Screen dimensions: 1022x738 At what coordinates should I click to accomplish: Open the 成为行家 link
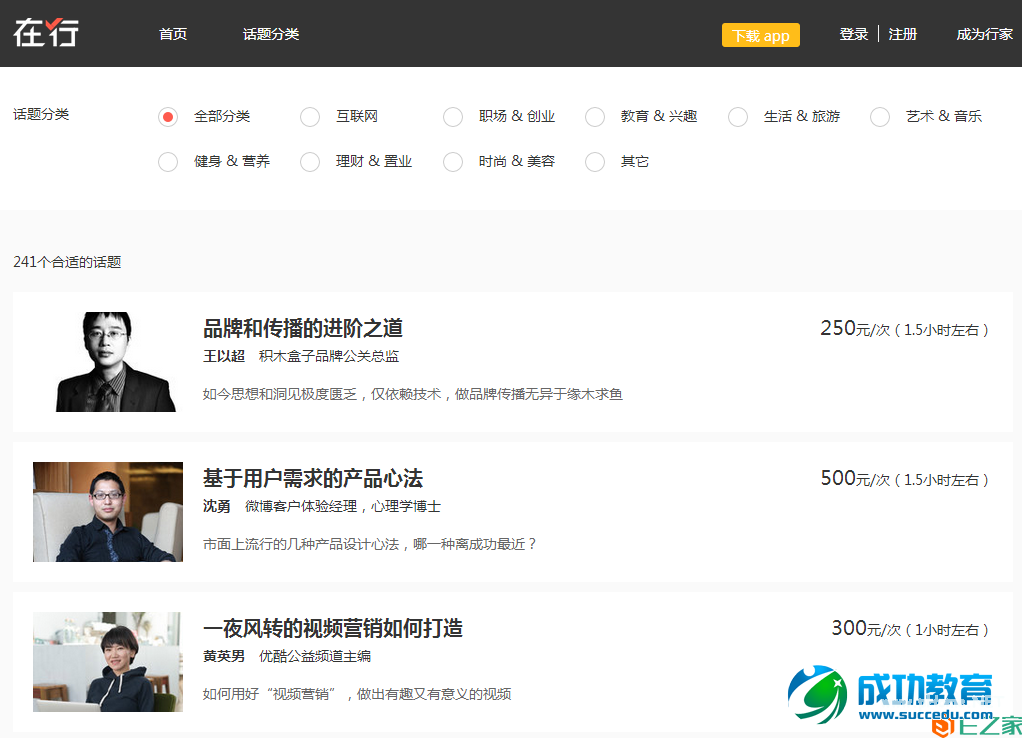click(983, 32)
